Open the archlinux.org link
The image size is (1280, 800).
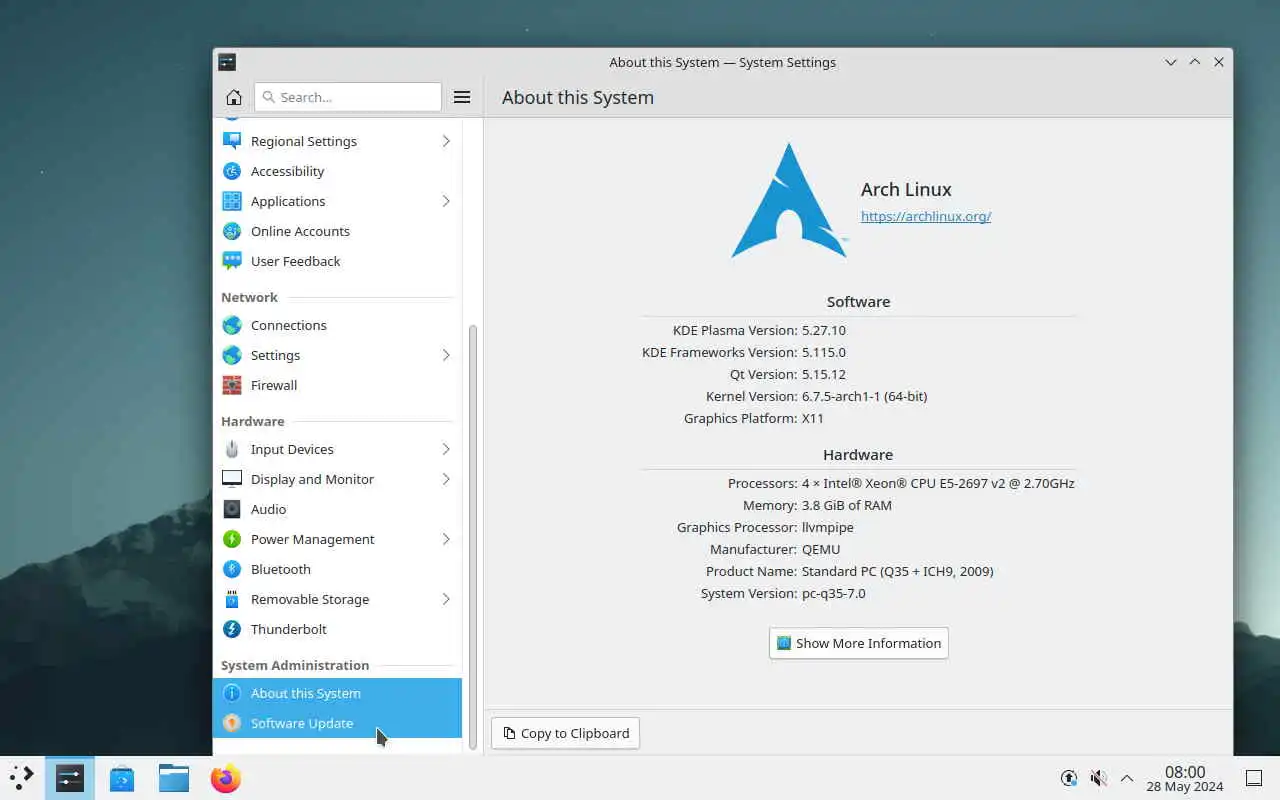tap(926, 216)
